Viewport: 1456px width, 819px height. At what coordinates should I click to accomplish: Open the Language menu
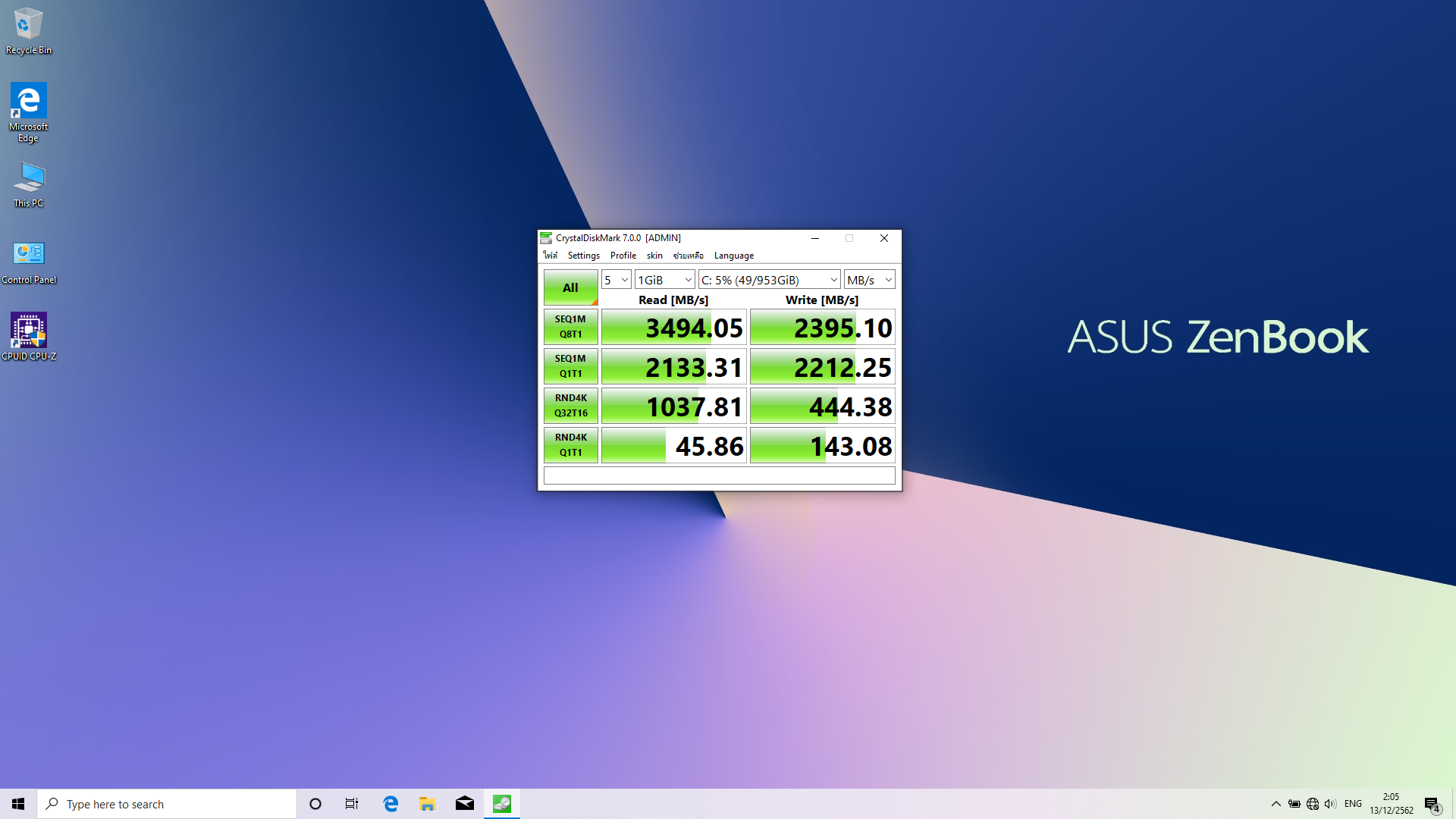[x=734, y=256]
